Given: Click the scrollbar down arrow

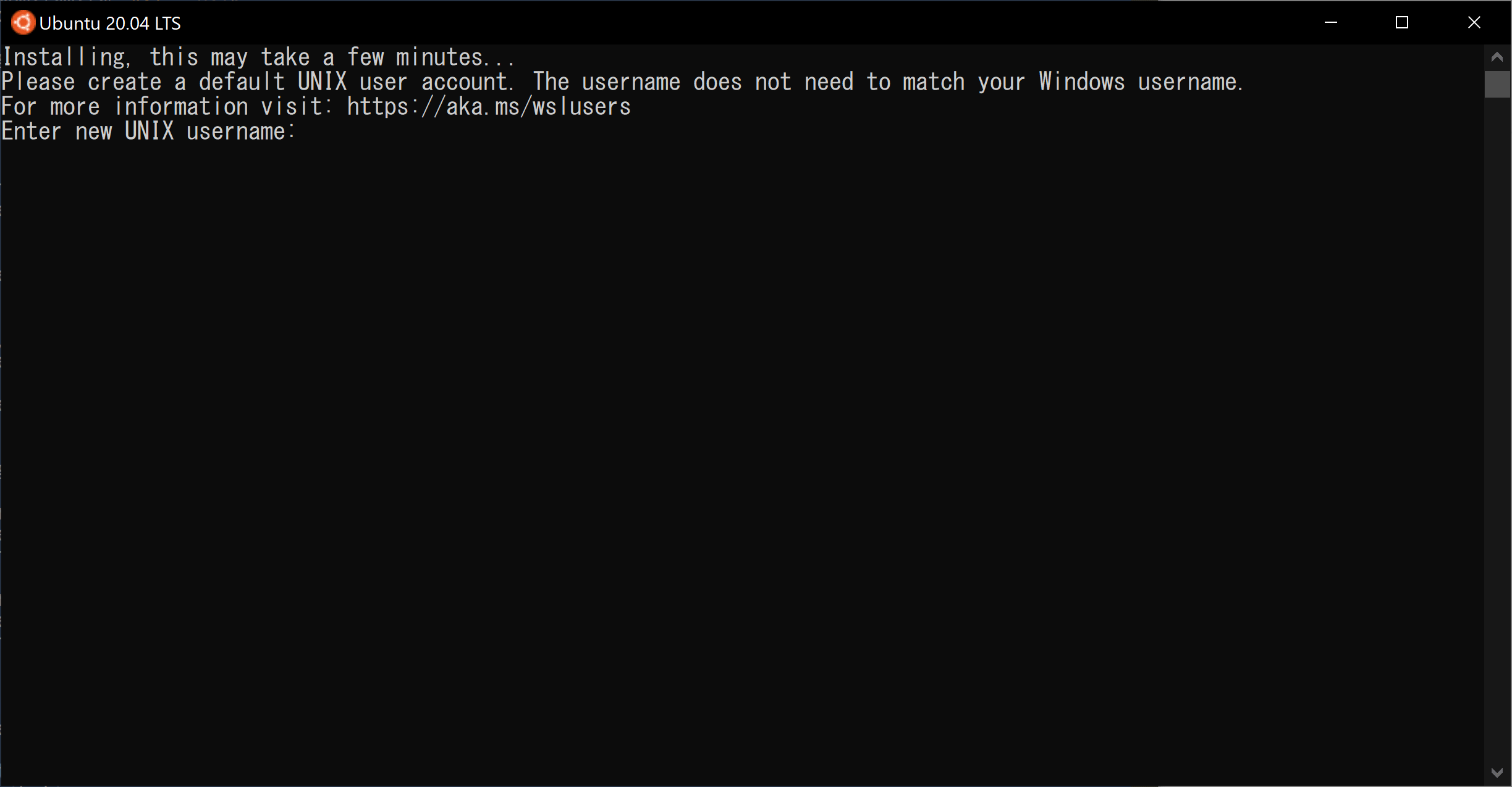Looking at the screenshot, I should pyautogui.click(x=1497, y=772).
